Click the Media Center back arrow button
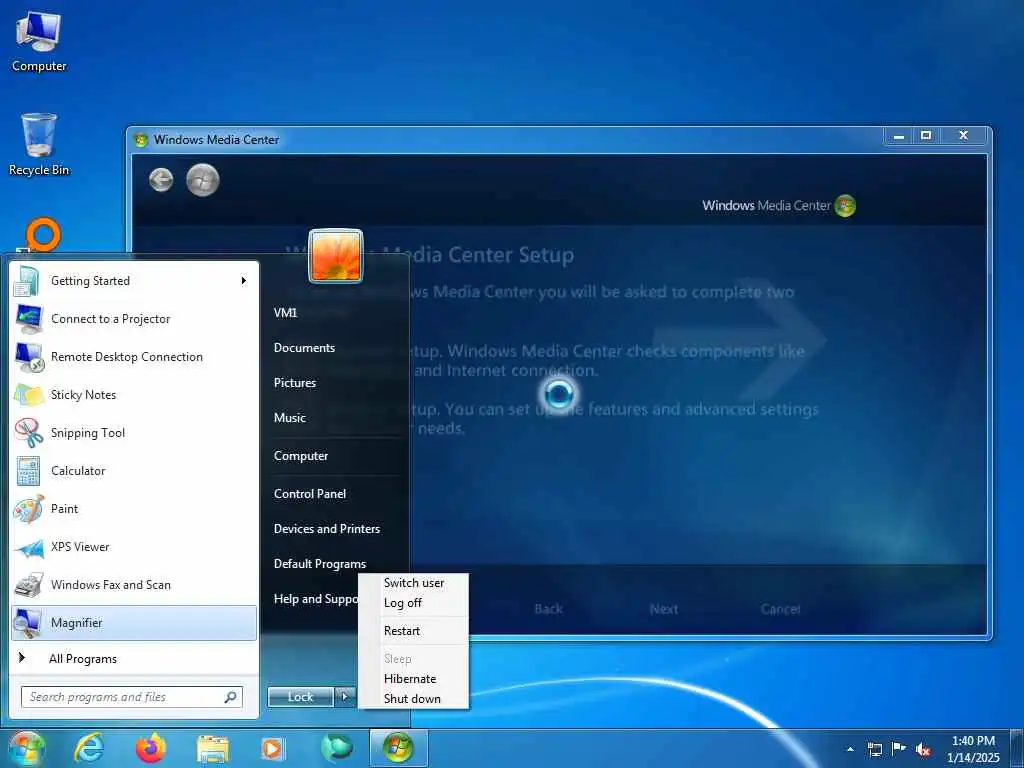 click(161, 180)
